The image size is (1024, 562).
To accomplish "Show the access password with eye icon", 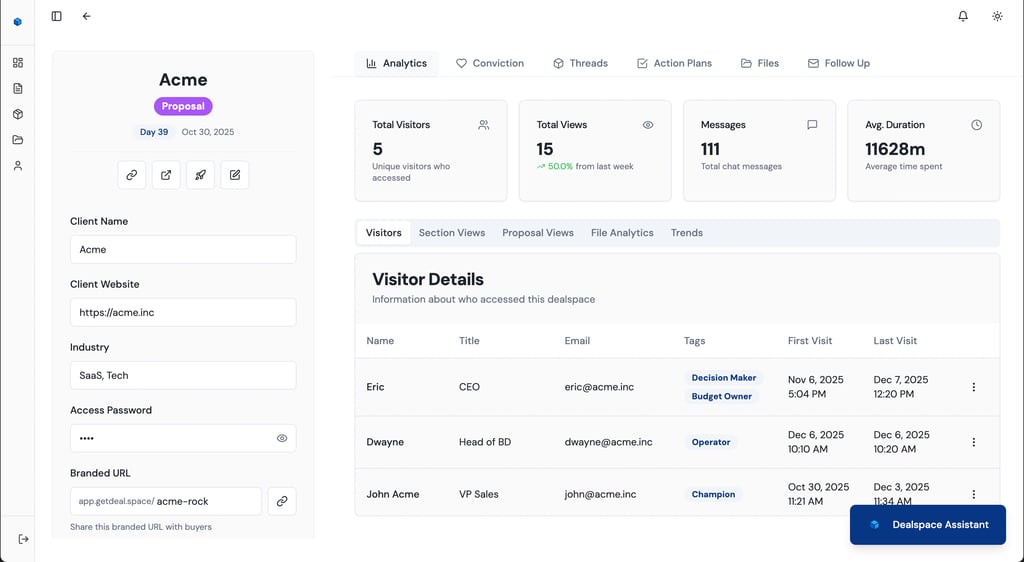I will click(x=282, y=438).
